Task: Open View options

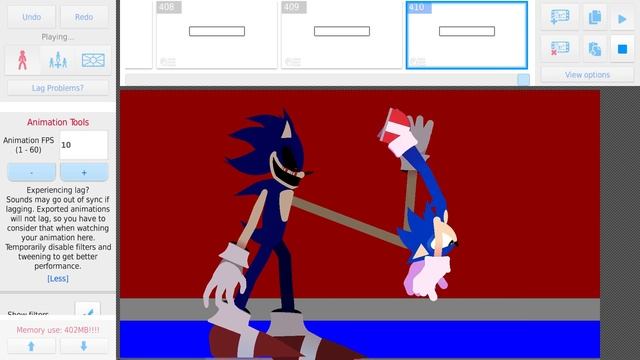Action: (587, 75)
